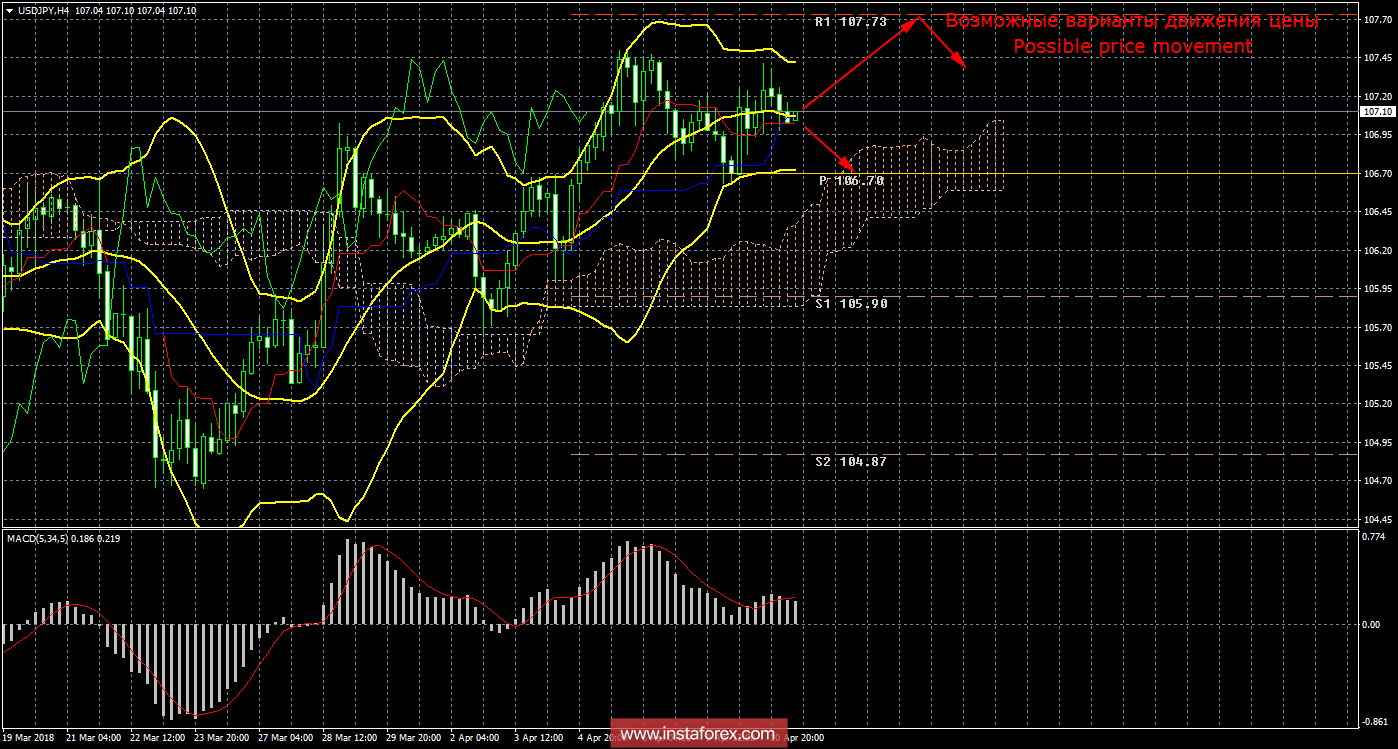Screen dimensions: 1398x749
Task: Click the 3 Apr 12:00 time label
Action: [539, 738]
